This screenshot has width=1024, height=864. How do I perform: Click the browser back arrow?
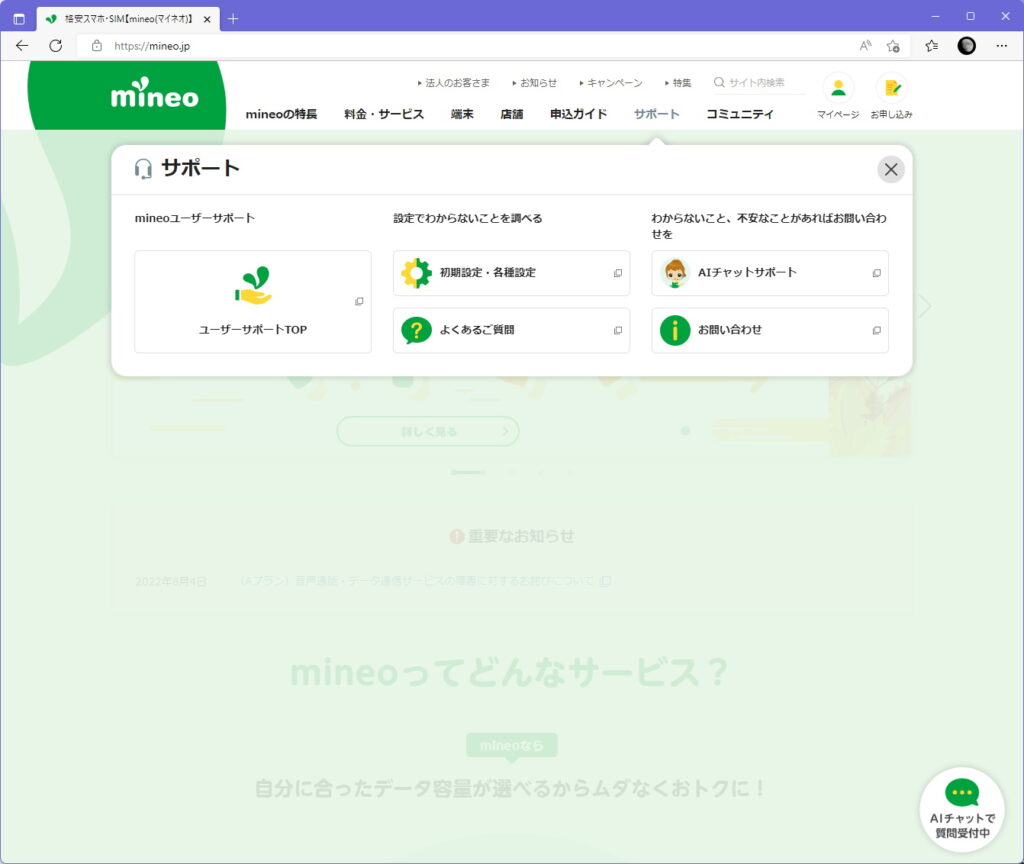coord(22,46)
